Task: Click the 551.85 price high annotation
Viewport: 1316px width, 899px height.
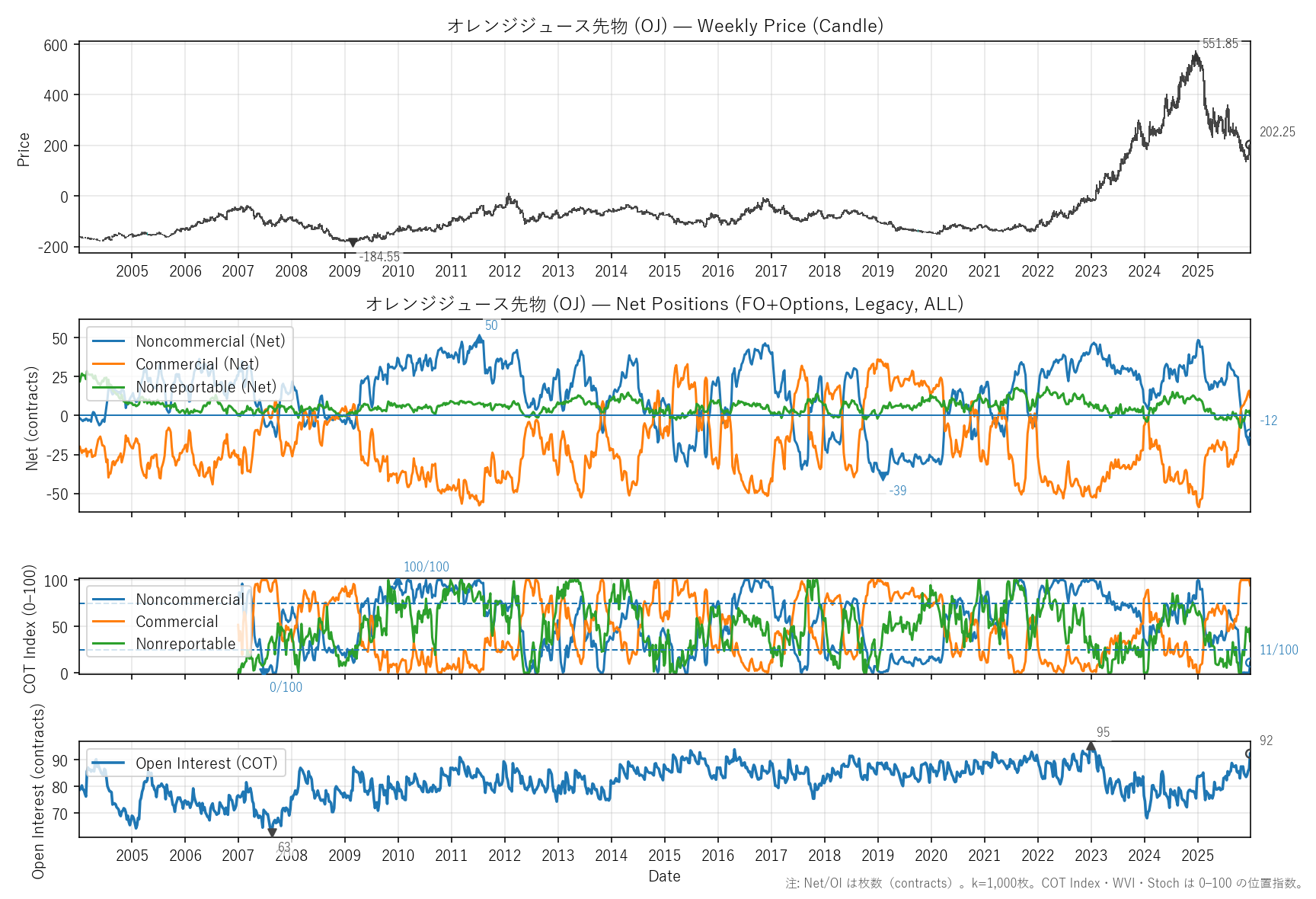Action: (1220, 43)
